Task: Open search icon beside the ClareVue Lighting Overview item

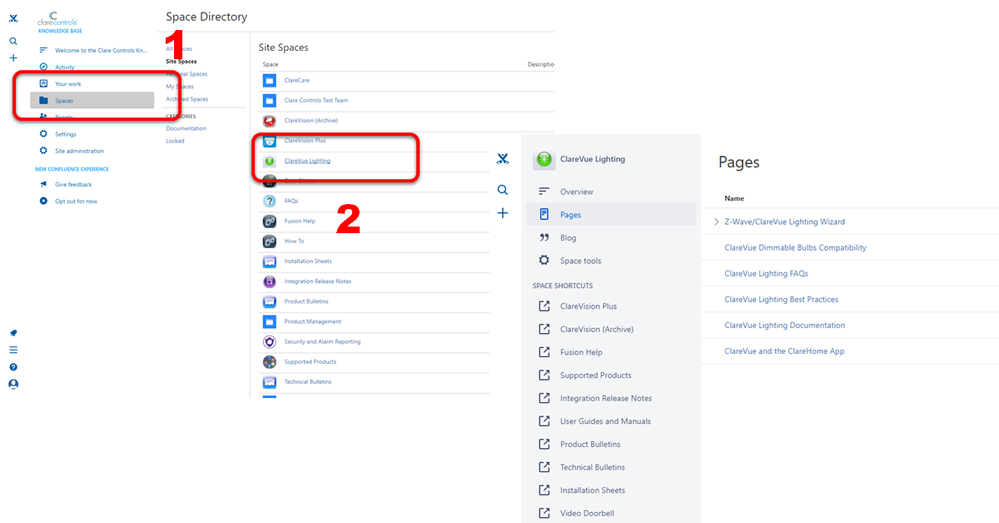Action: [503, 190]
